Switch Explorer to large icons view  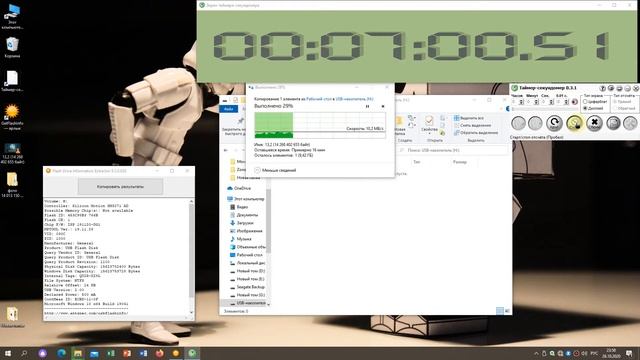click(x=507, y=311)
